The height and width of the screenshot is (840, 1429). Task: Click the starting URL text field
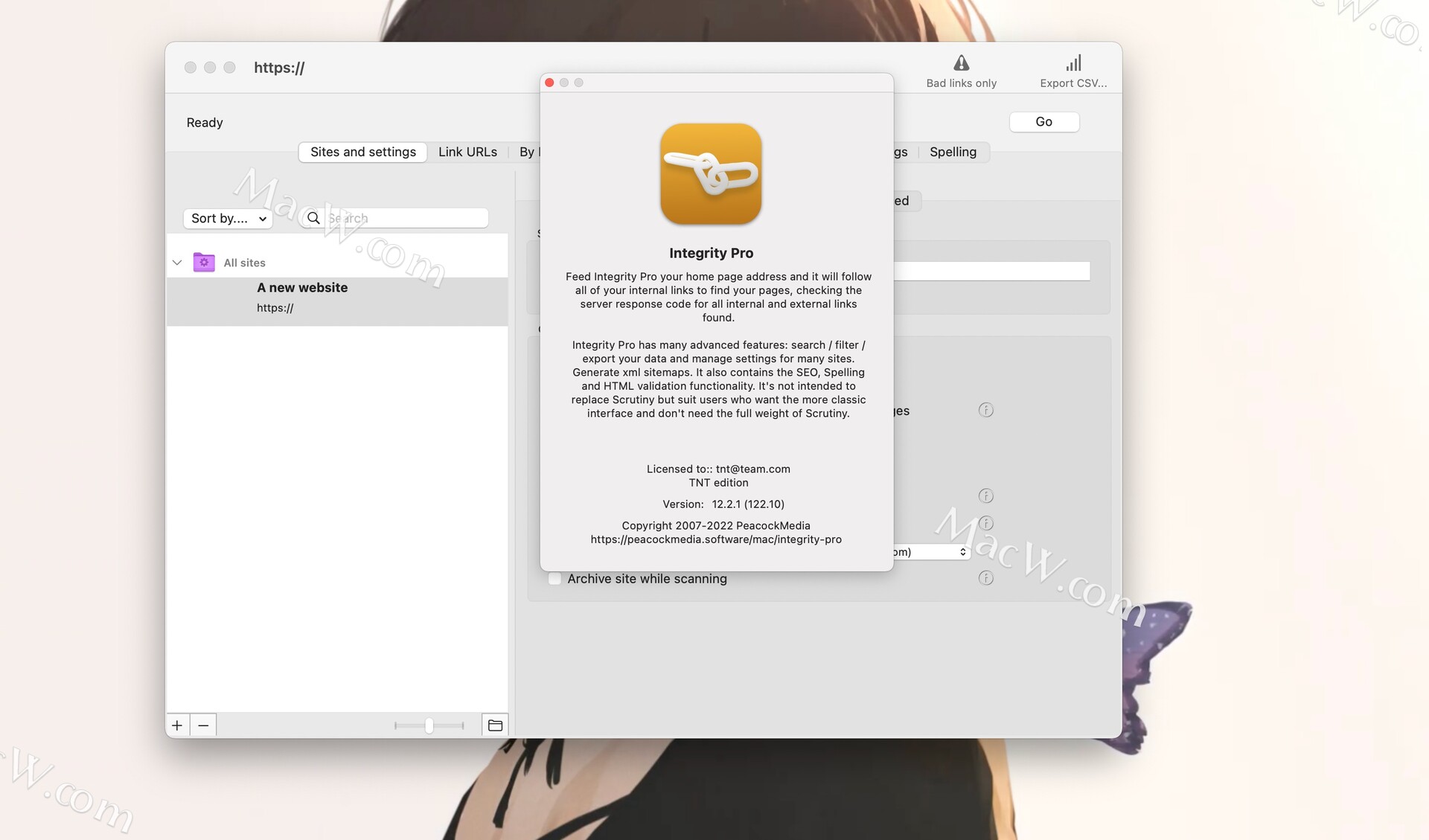pyautogui.click(x=991, y=271)
